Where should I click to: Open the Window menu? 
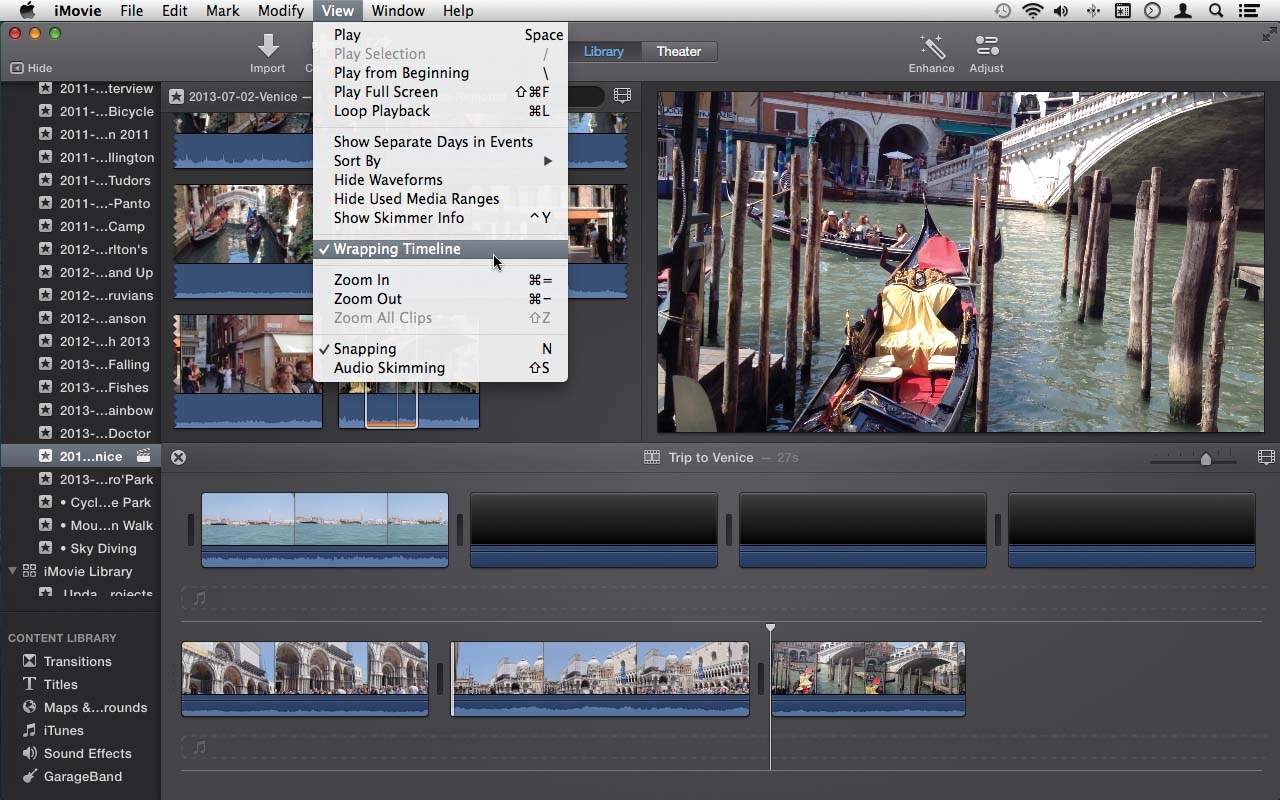click(x=397, y=11)
